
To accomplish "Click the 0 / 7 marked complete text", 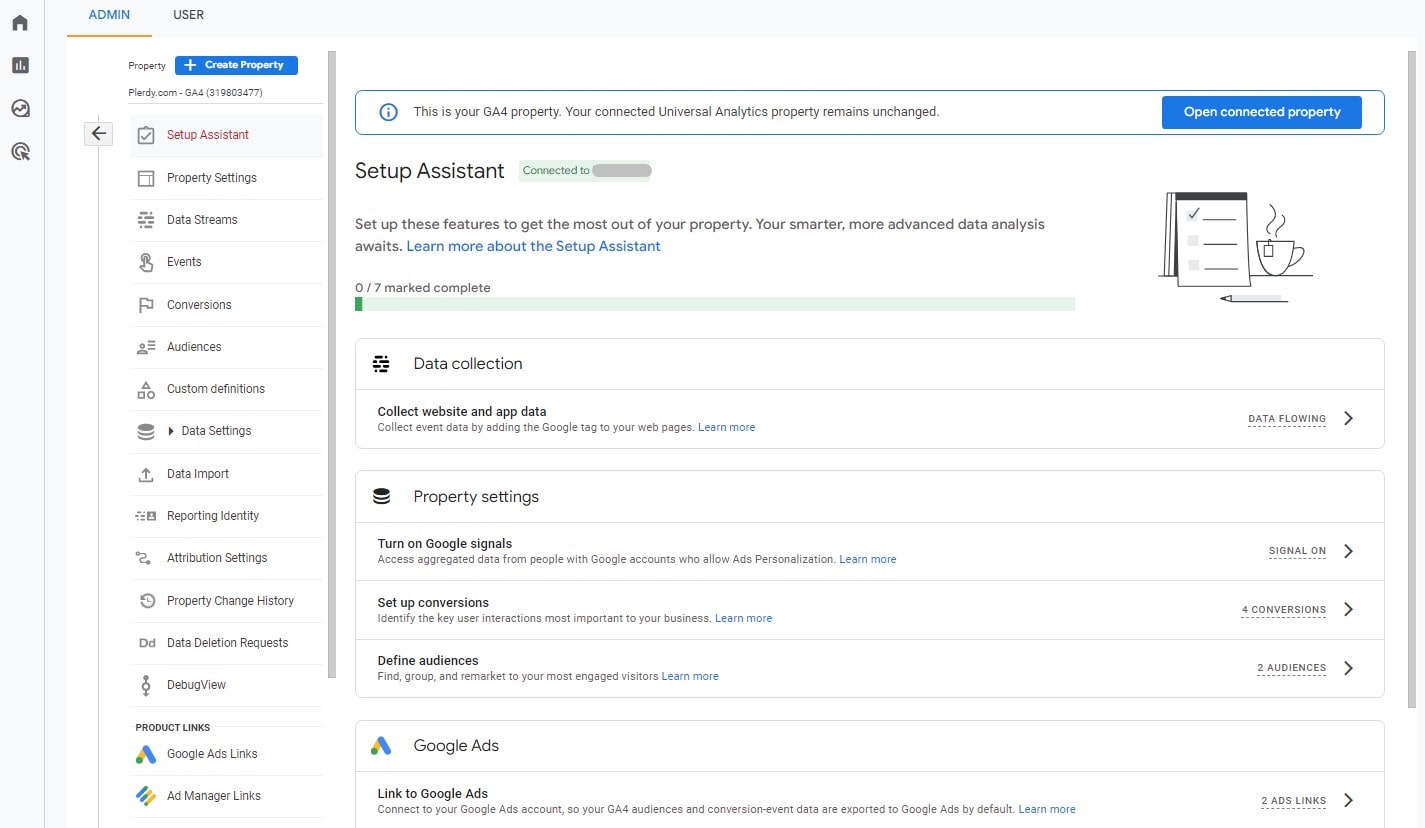I will (x=423, y=288).
